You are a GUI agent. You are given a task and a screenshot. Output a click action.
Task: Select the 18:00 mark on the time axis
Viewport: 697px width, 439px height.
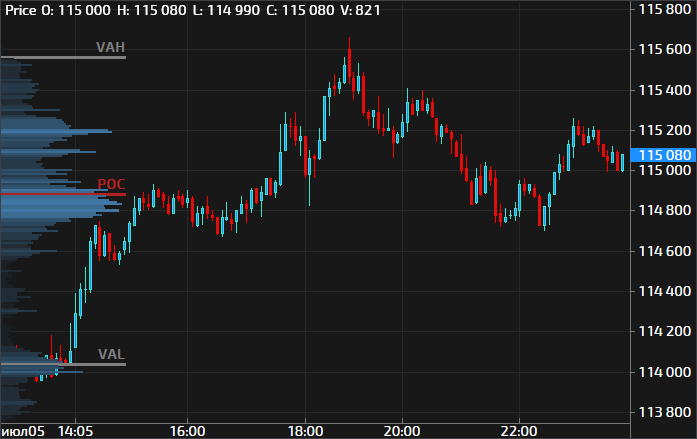(304, 431)
